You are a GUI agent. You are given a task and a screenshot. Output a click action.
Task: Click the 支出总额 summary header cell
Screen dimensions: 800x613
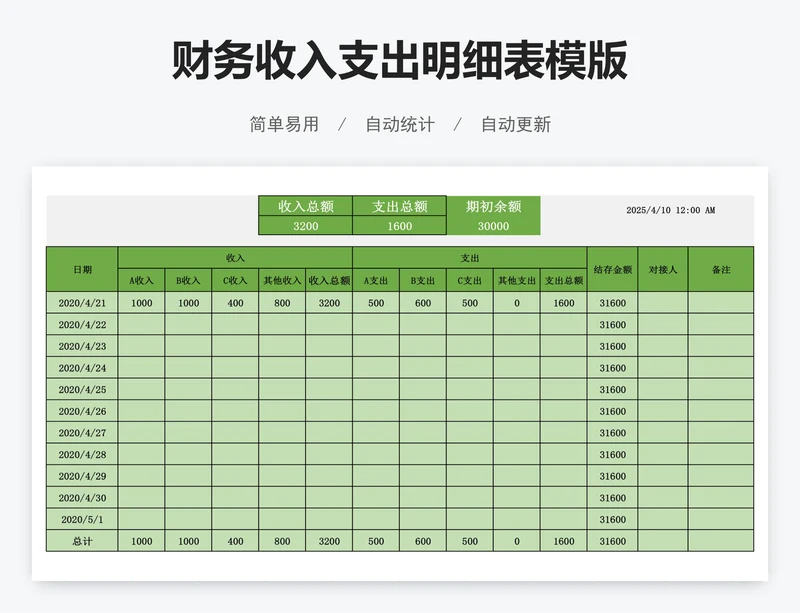pos(399,206)
